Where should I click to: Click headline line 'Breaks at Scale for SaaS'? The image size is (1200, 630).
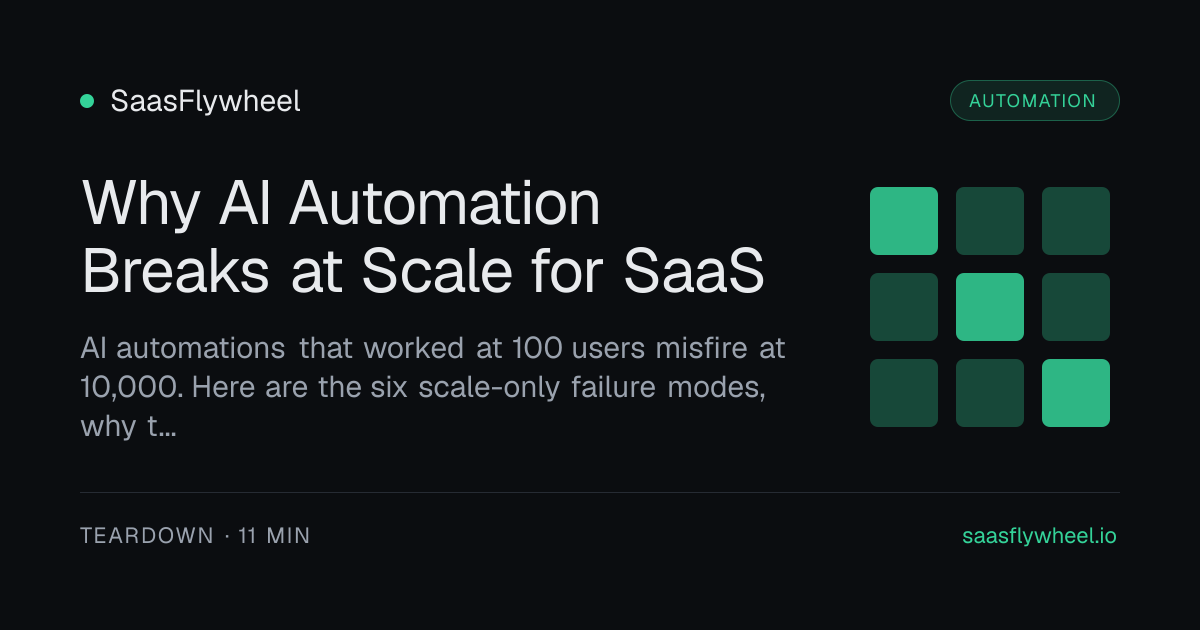click(x=423, y=270)
